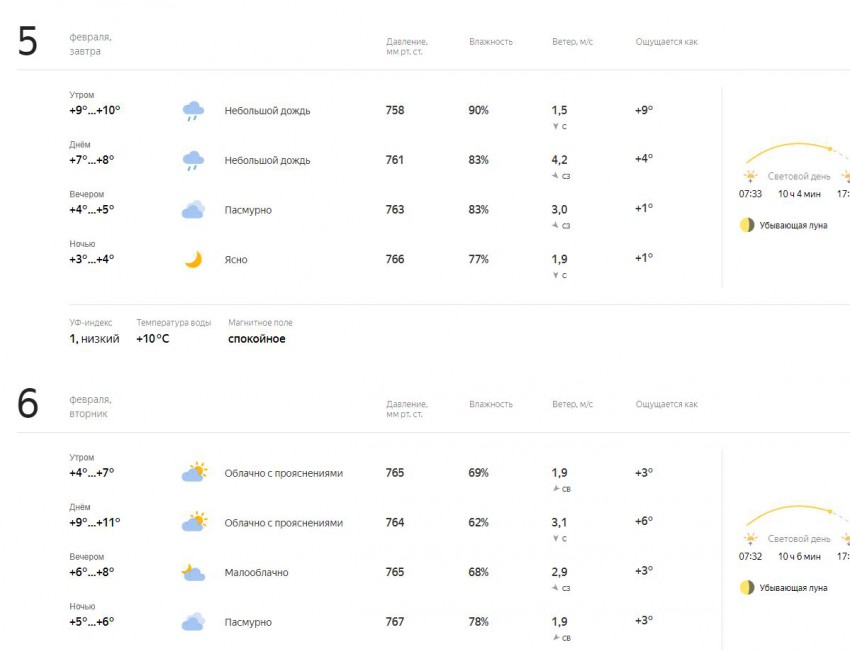This screenshot has height=652, width=850.
Task: Click the rain icon for February 5 daytime
Action: click(x=193, y=161)
